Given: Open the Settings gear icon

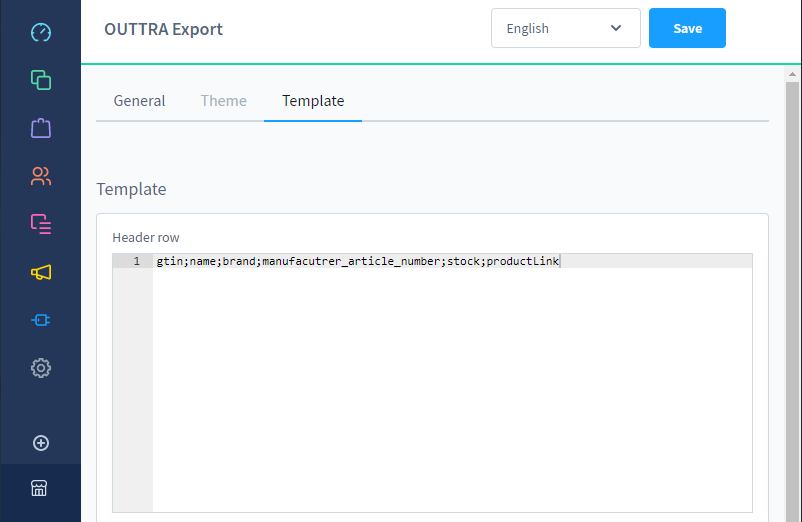Looking at the screenshot, I should coord(41,368).
